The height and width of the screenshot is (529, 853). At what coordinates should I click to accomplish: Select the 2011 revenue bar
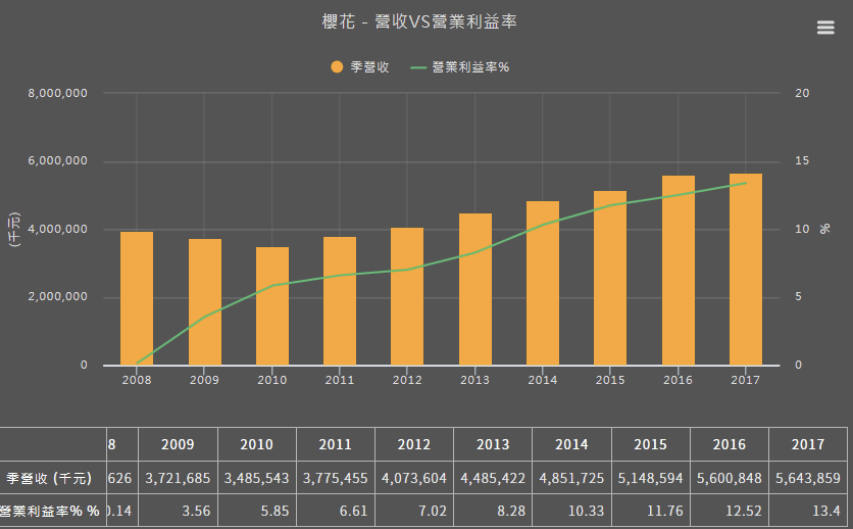click(x=339, y=301)
